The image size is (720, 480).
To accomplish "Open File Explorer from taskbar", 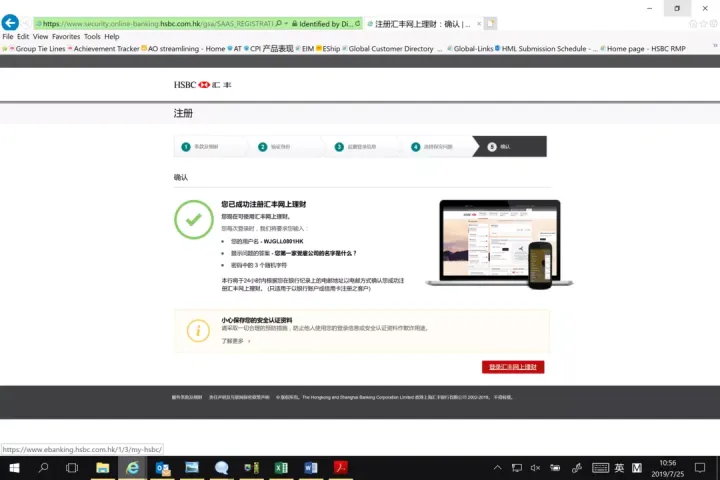I will [102, 468].
